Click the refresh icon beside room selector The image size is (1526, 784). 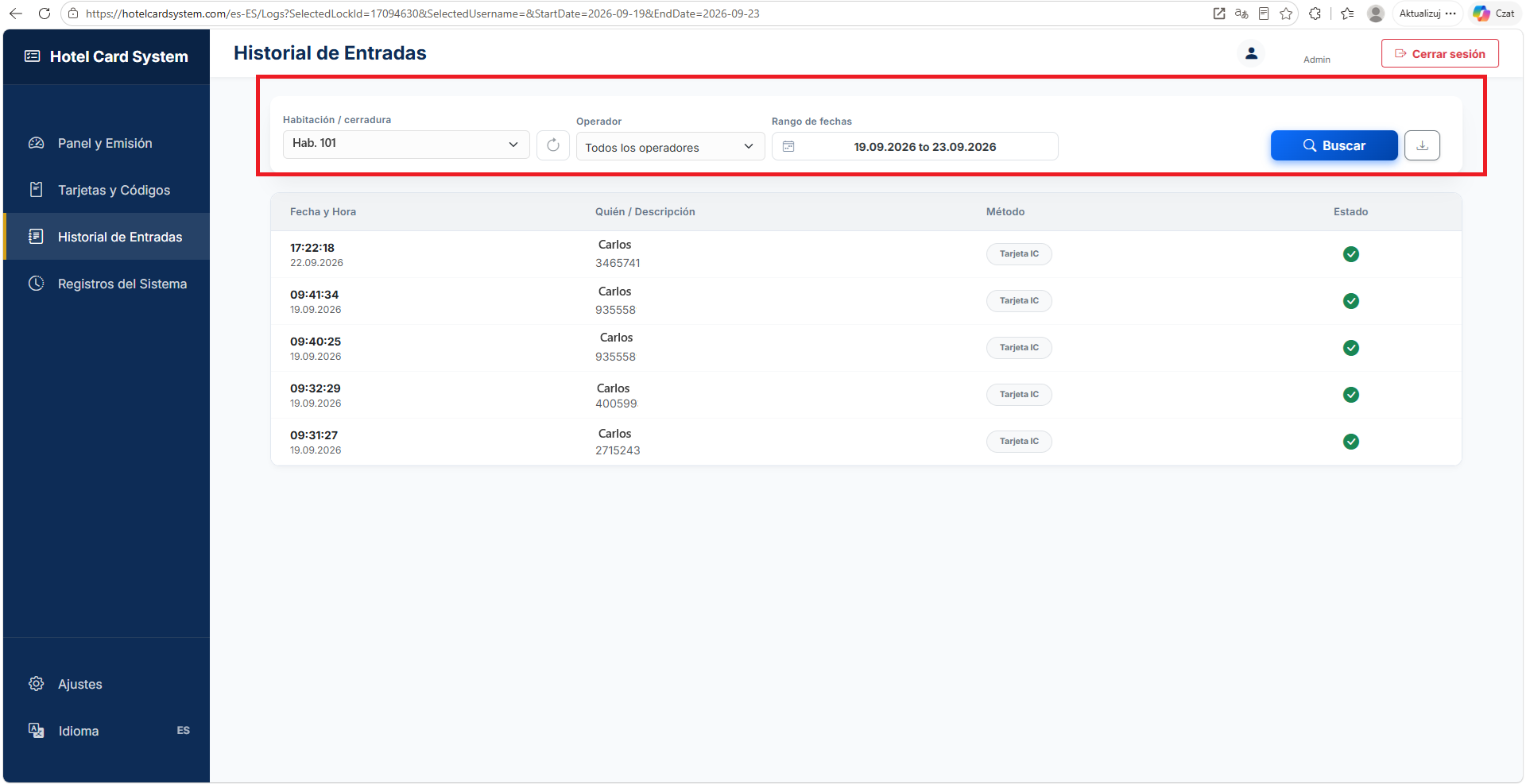click(553, 145)
